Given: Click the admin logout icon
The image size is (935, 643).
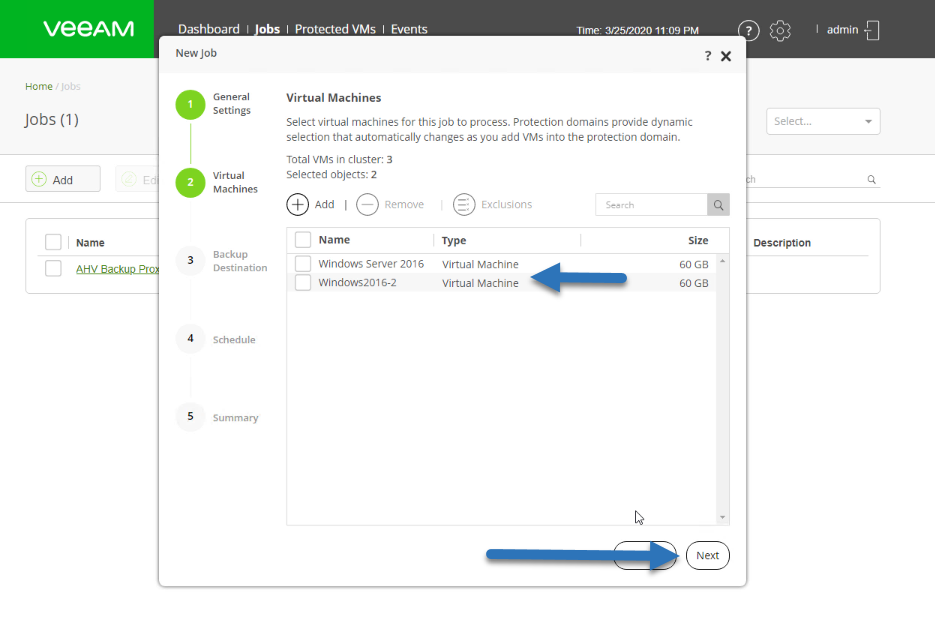Looking at the screenshot, I should click(x=872, y=30).
